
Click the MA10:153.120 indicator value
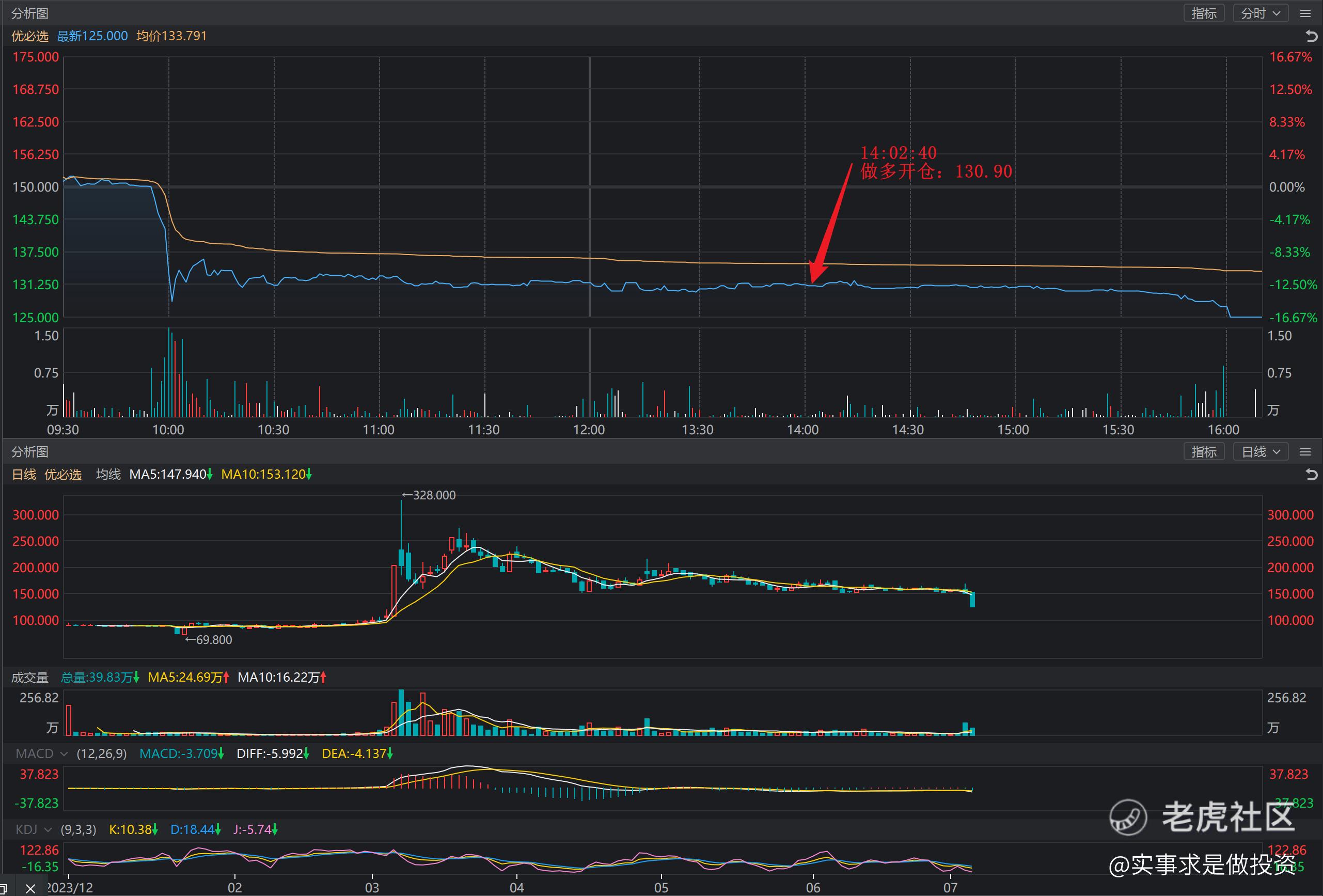pyautogui.click(x=266, y=475)
